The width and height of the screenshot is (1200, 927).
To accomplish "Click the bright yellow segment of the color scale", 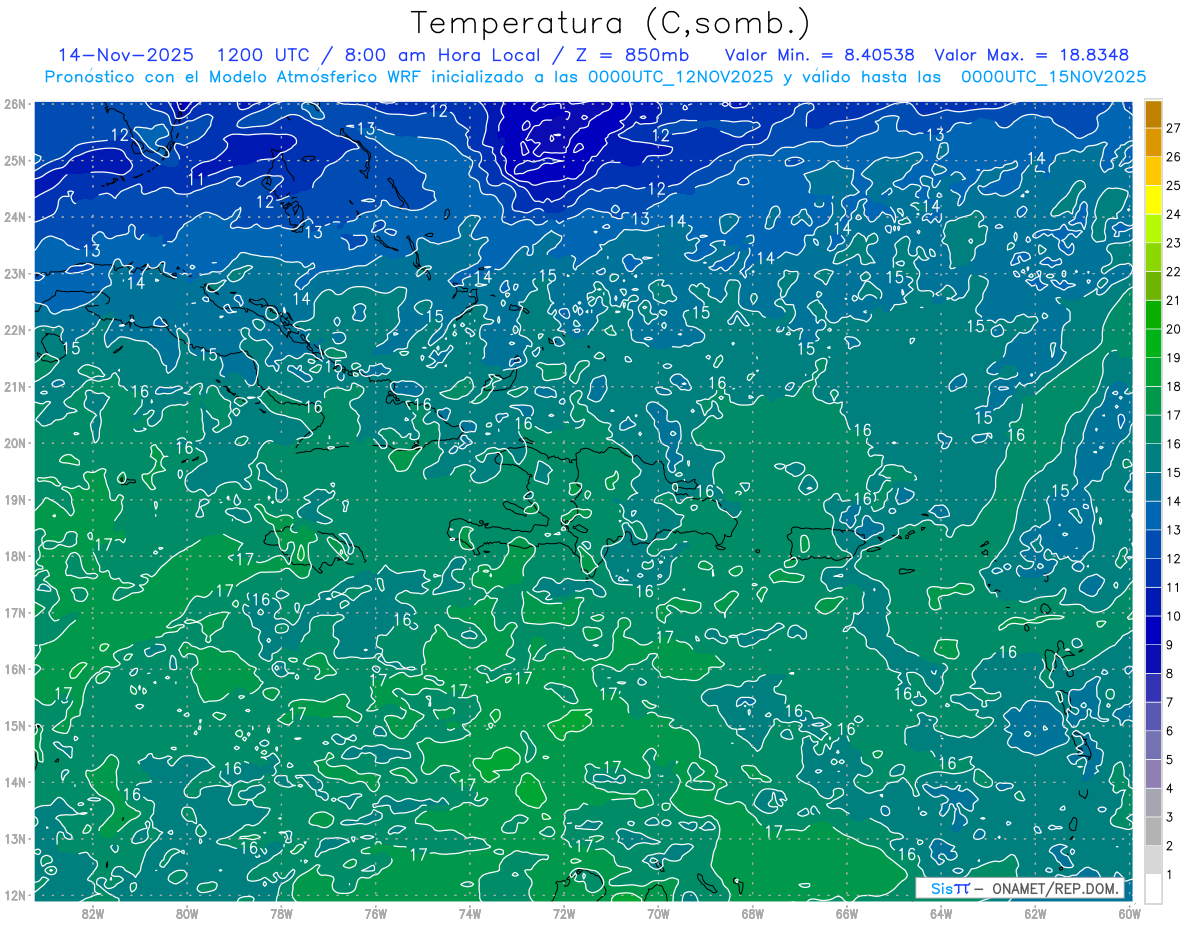I will click(x=1153, y=200).
